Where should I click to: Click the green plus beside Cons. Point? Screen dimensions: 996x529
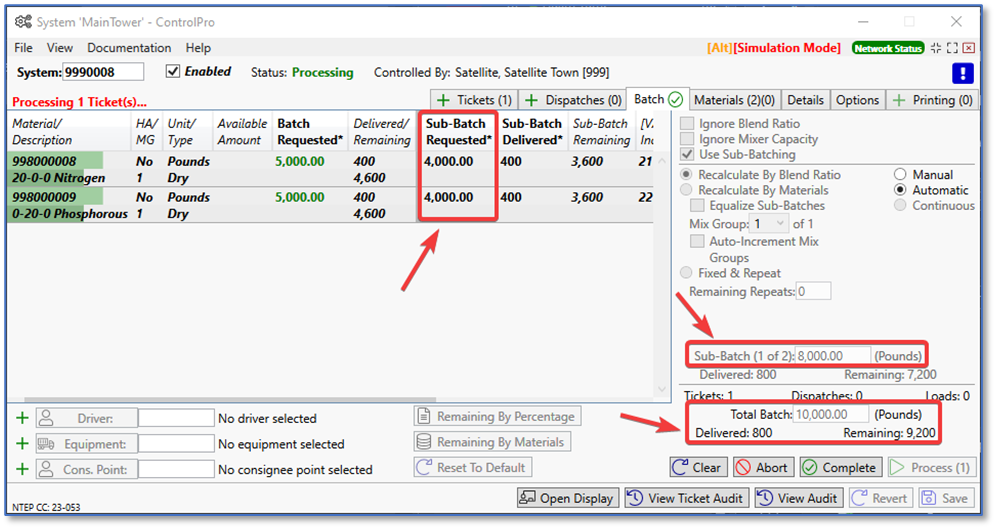click(23, 469)
